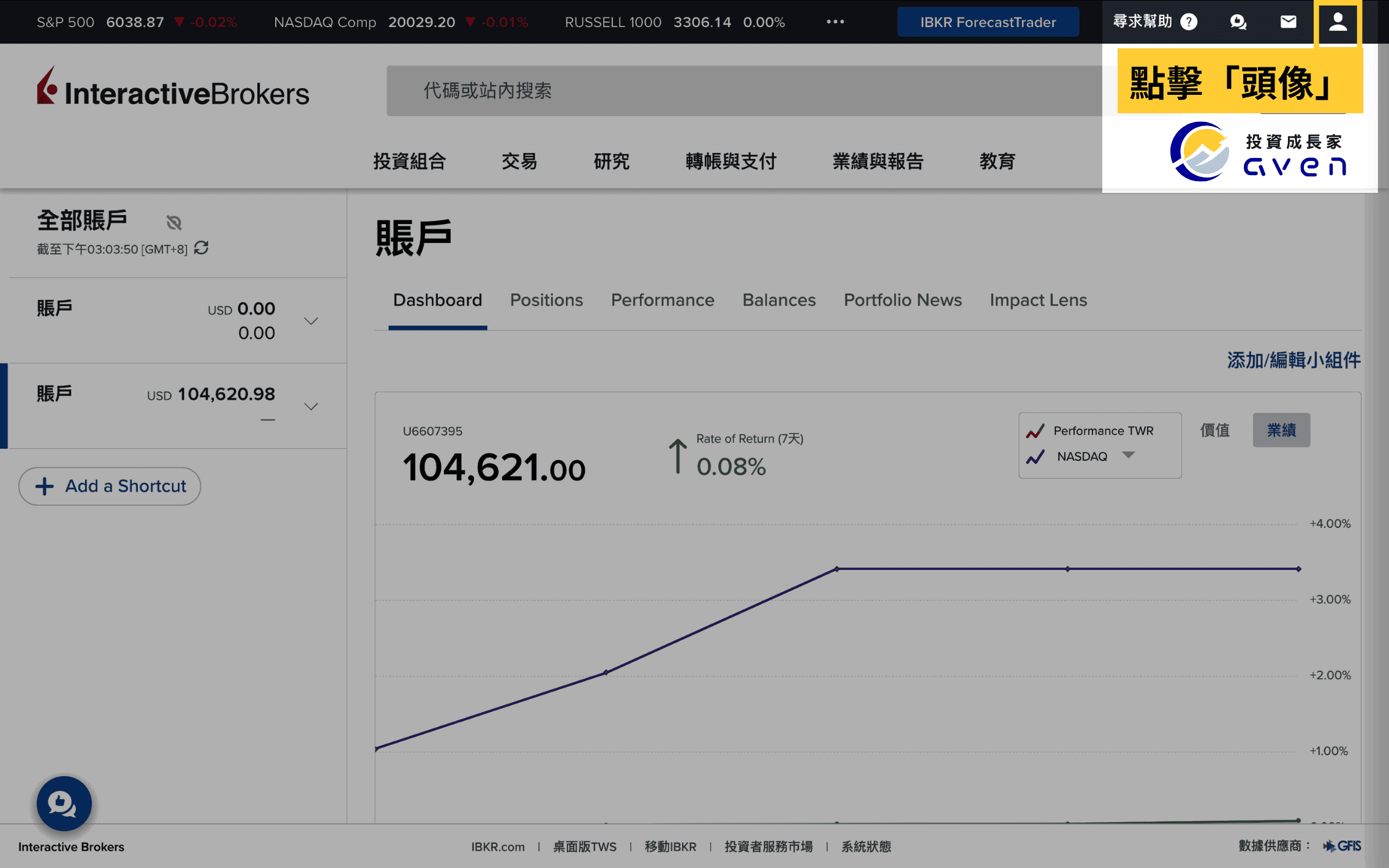
Task: Open 業績與報告 menu
Action: pyautogui.click(x=878, y=161)
